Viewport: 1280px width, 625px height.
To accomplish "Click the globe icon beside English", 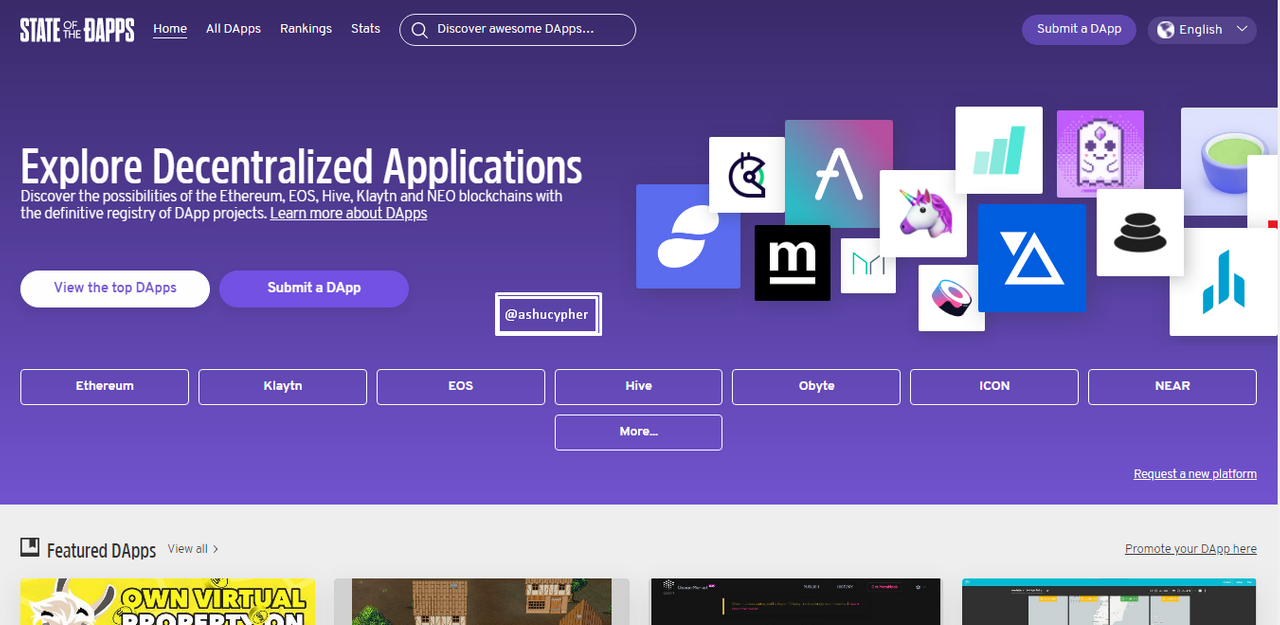I will click(x=1165, y=29).
